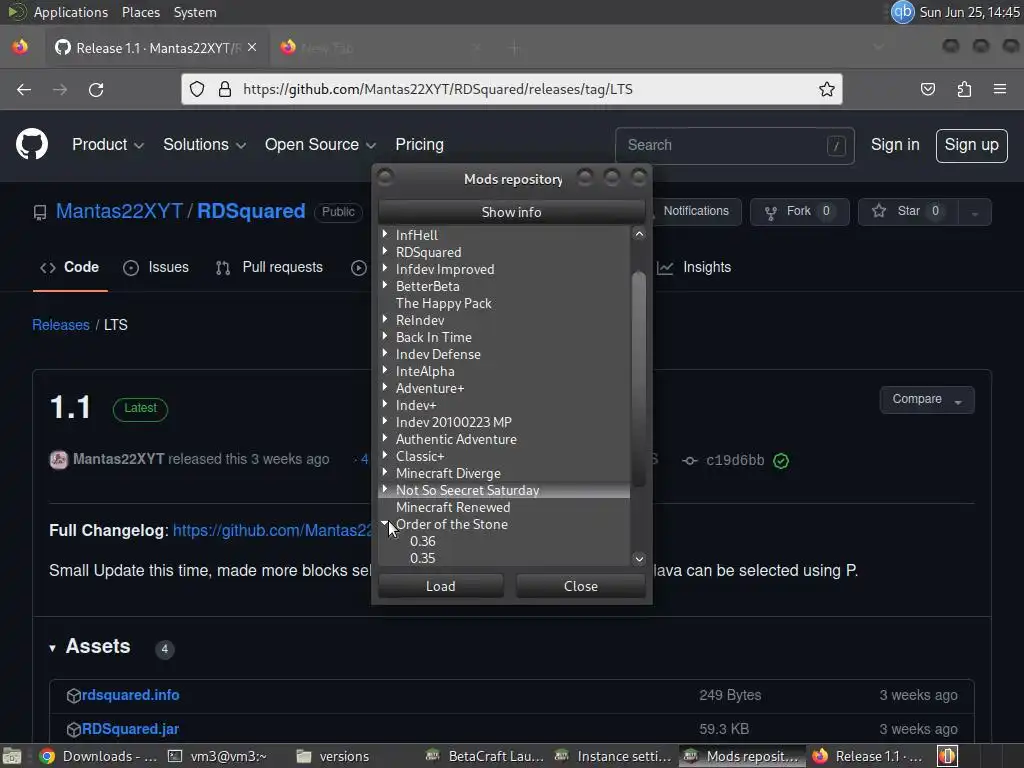Select Minecraft Renewed in the mods list

453,507
